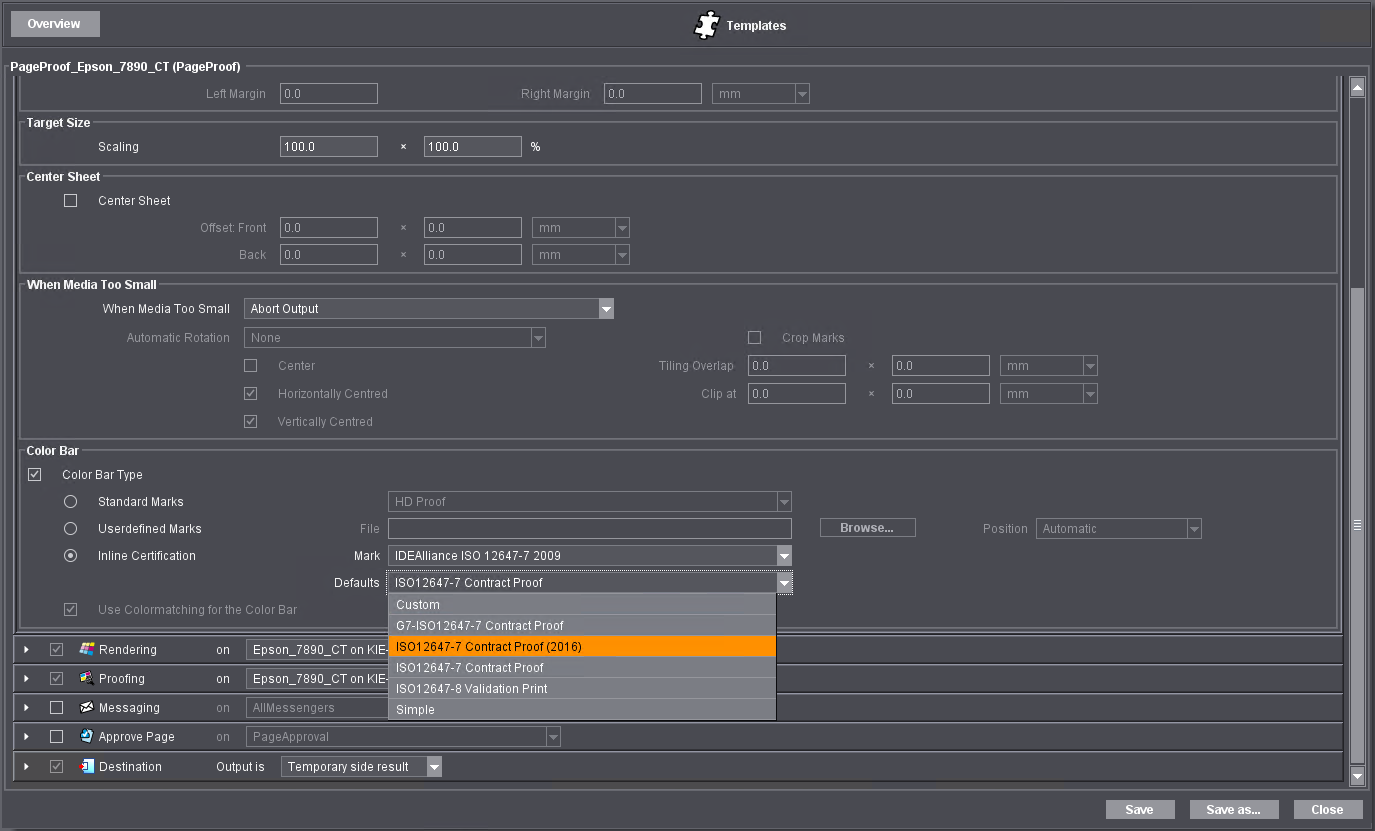Click the first Offset Front field
This screenshot has height=831, width=1375.
[329, 228]
